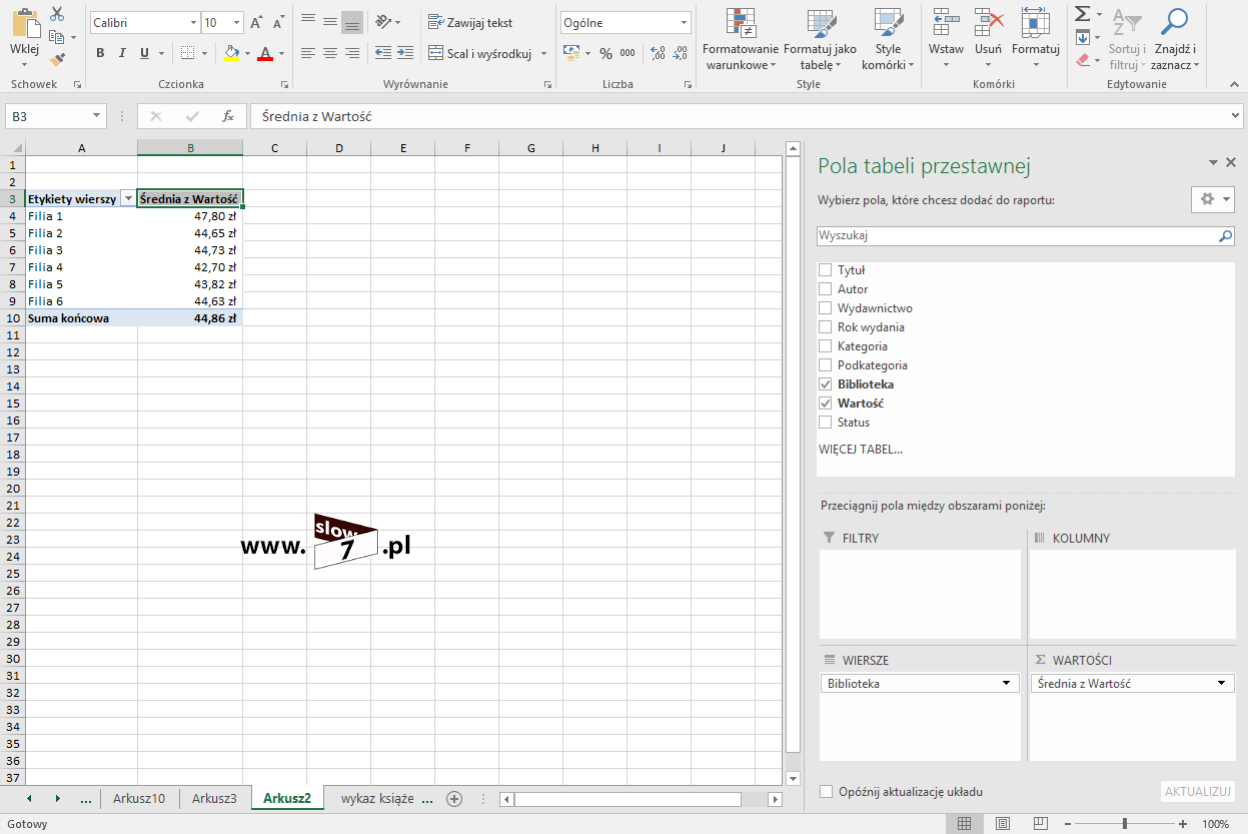Click the AutoSum sigma icon
1248x834 pixels.
(x=1082, y=14)
